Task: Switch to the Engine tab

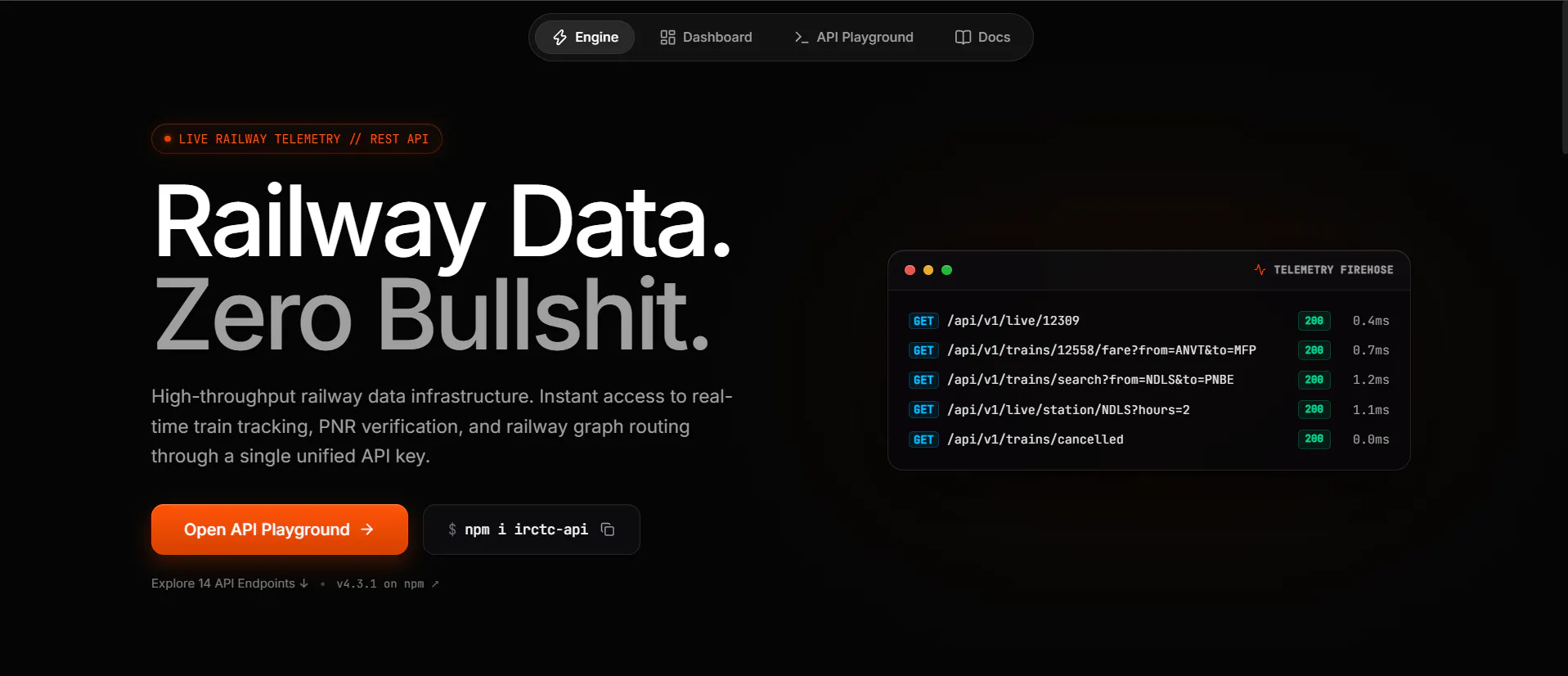Action: pos(585,38)
